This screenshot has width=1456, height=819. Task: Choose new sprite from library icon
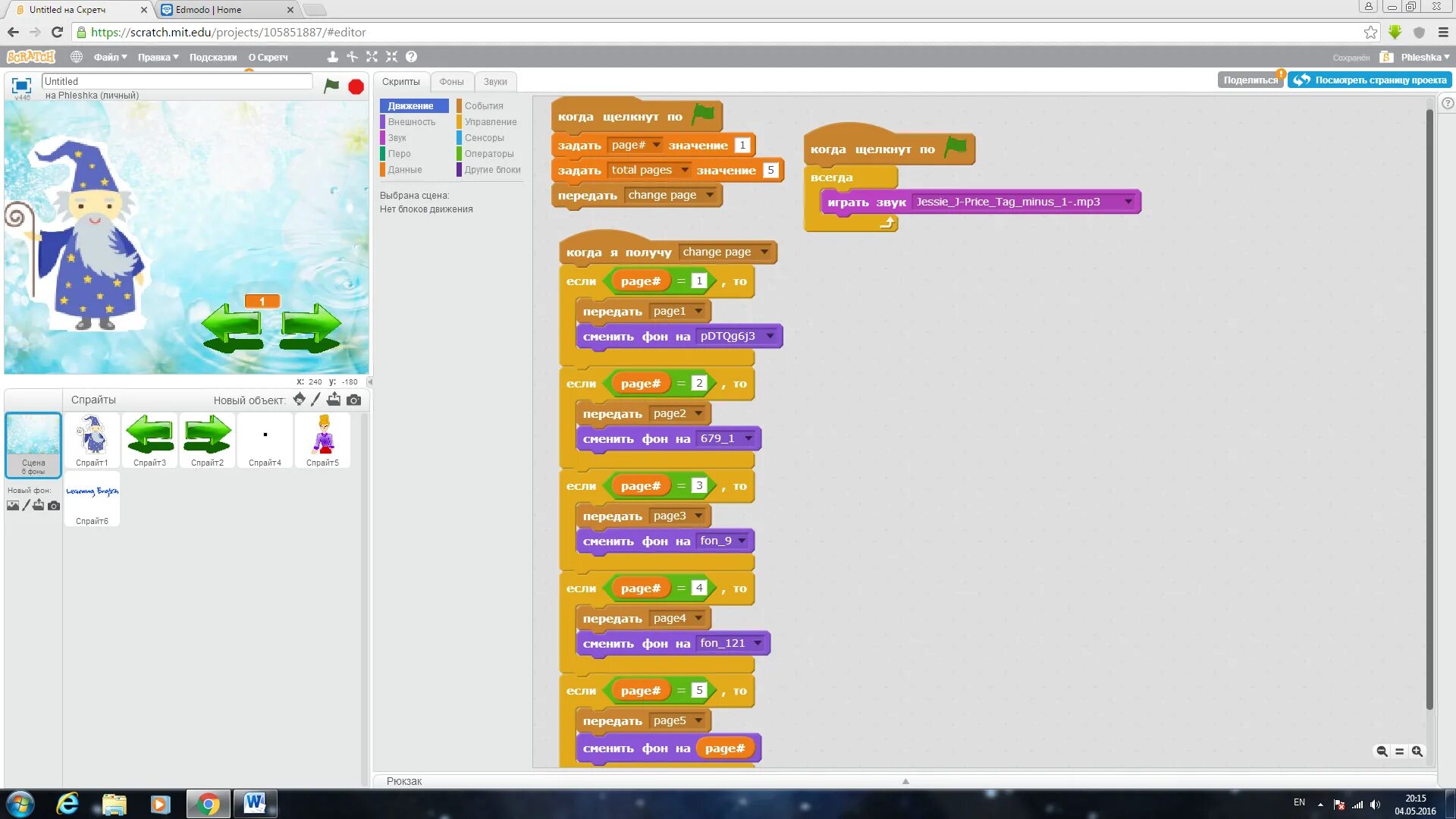click(299, 400)
